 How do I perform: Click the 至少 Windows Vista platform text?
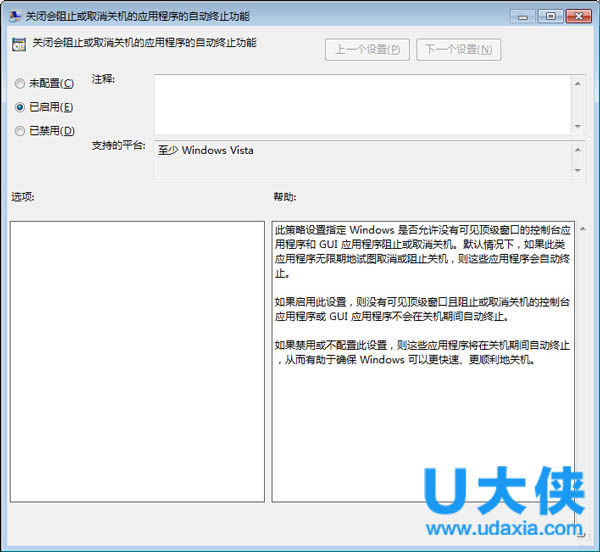(x=218, y=151)
